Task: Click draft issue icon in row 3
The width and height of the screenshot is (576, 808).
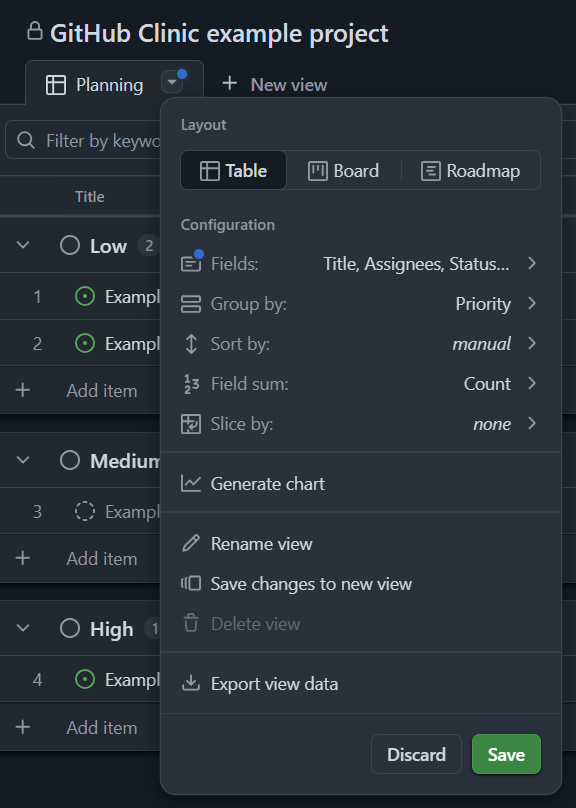Action: coord(85,511)
